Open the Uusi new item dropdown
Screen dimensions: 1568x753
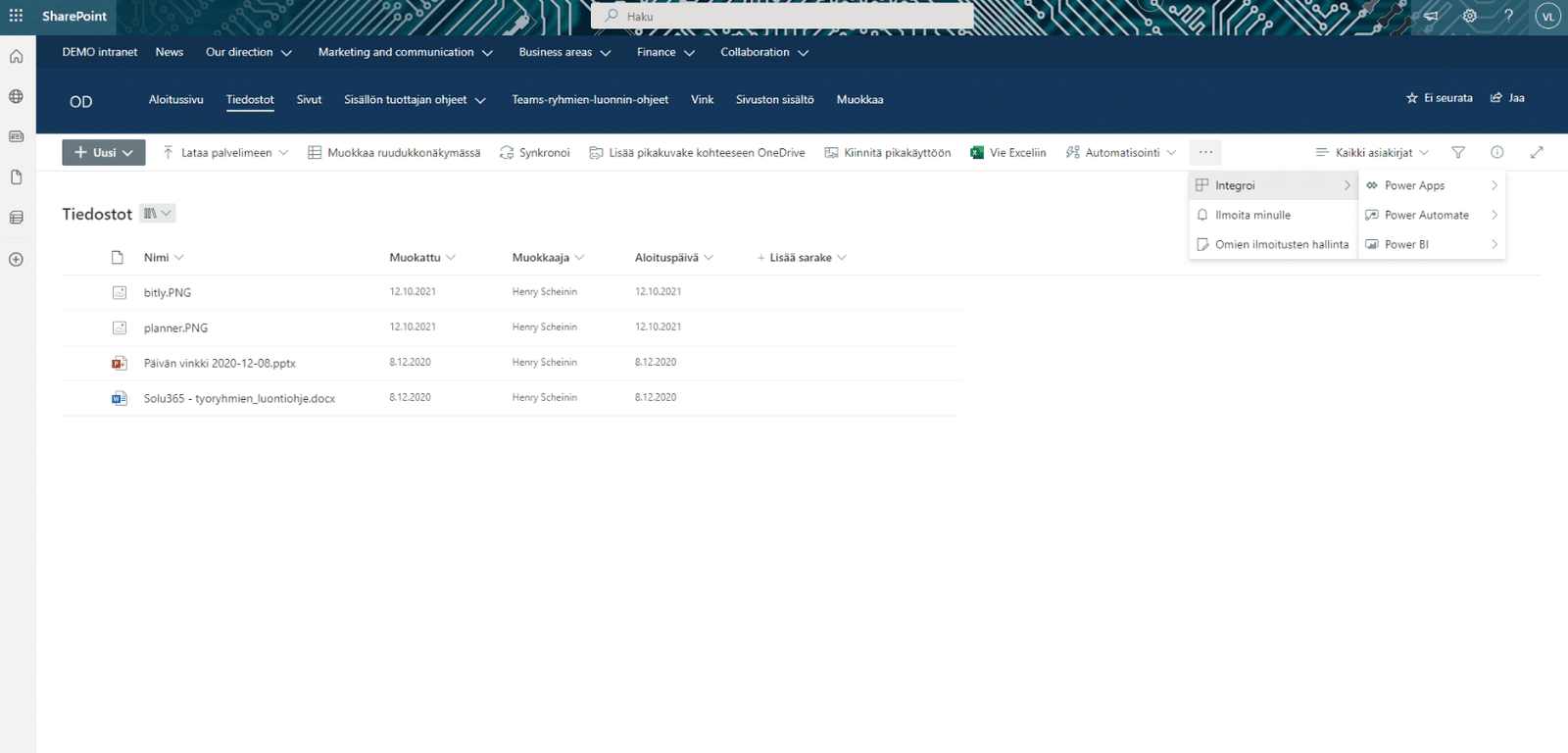104,153
